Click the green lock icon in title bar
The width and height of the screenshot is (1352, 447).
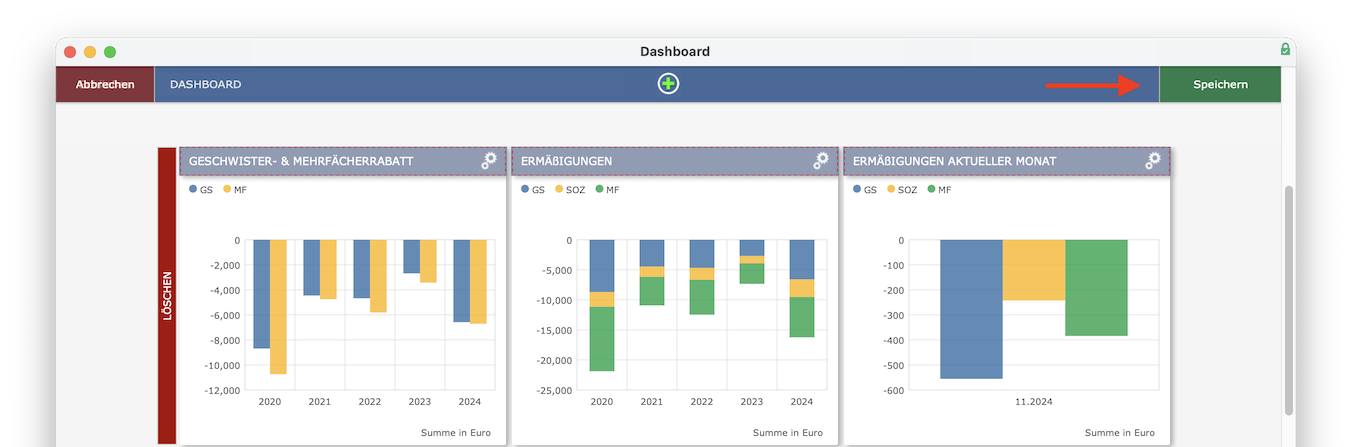tap(1285, 49)
